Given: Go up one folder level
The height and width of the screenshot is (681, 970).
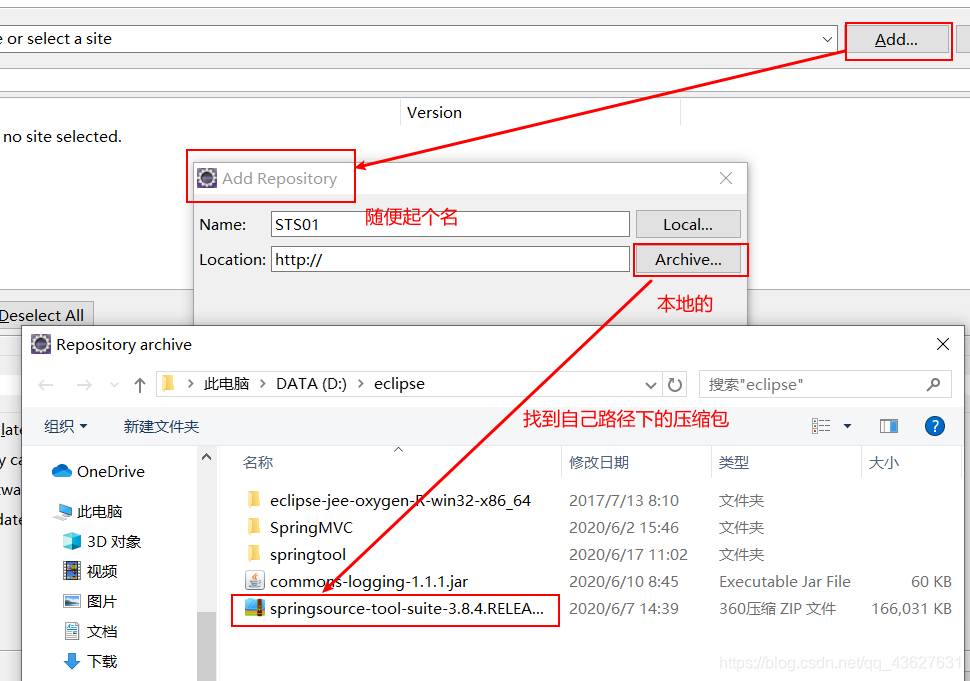Looking at the screenshot, I should [140, 385].
